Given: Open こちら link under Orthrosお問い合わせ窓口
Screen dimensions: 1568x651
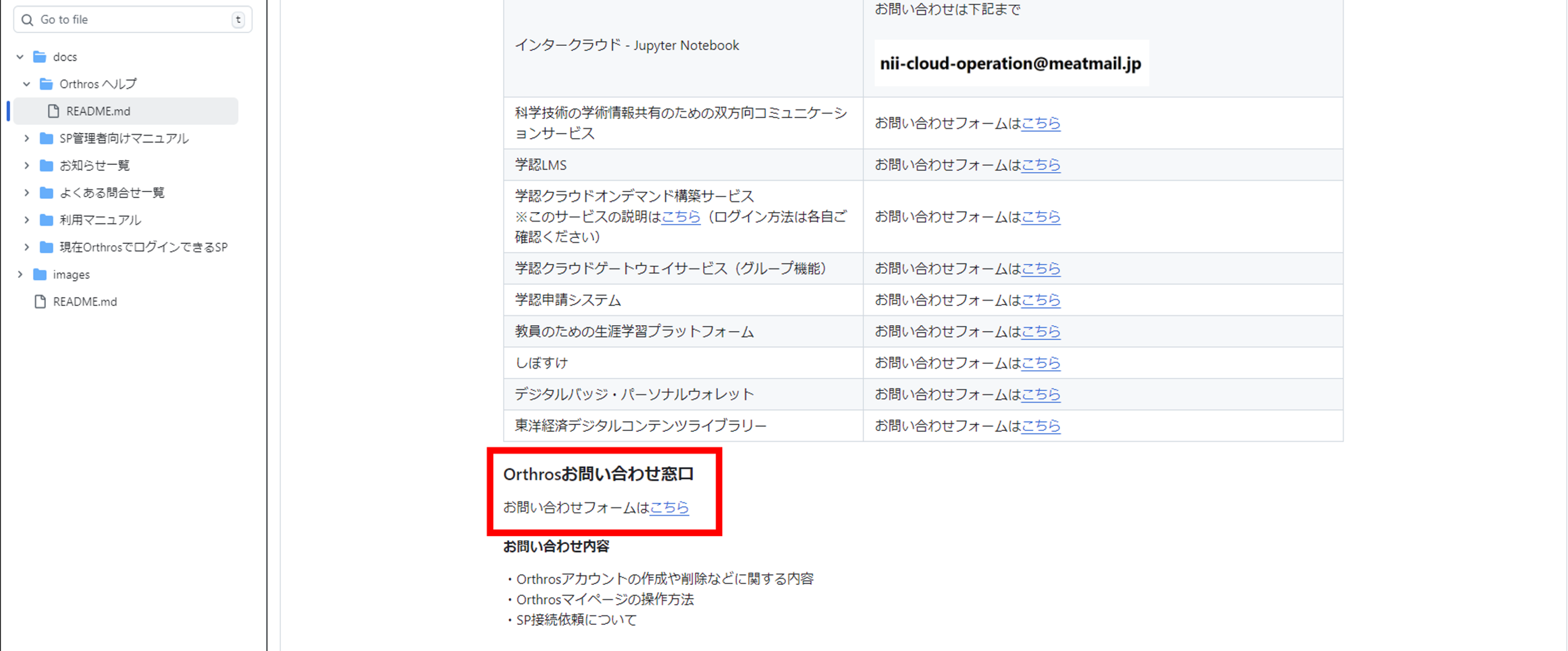Looking at the screenshot, I should pyautogui.click(x=669, y=507).
